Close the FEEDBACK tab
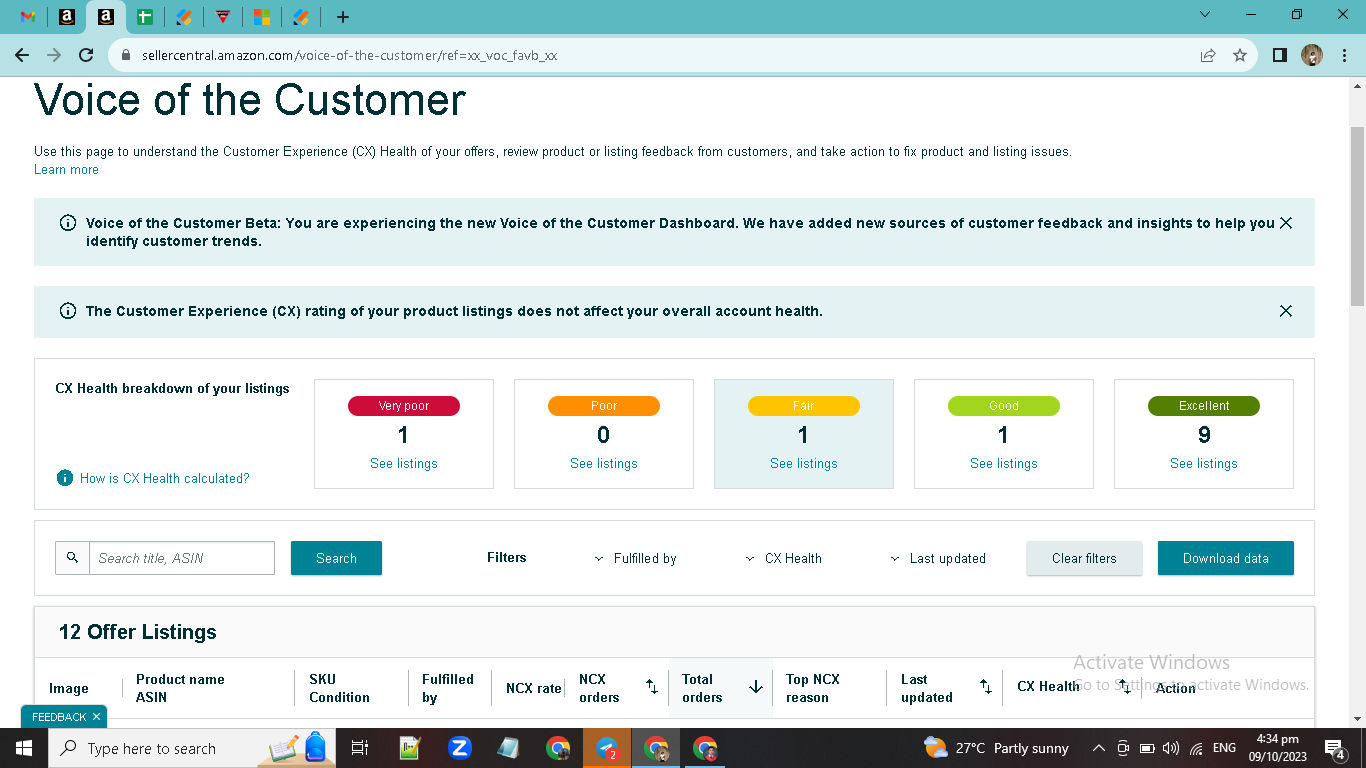This screenshot has height=768, width=1366. pos(96,717)
